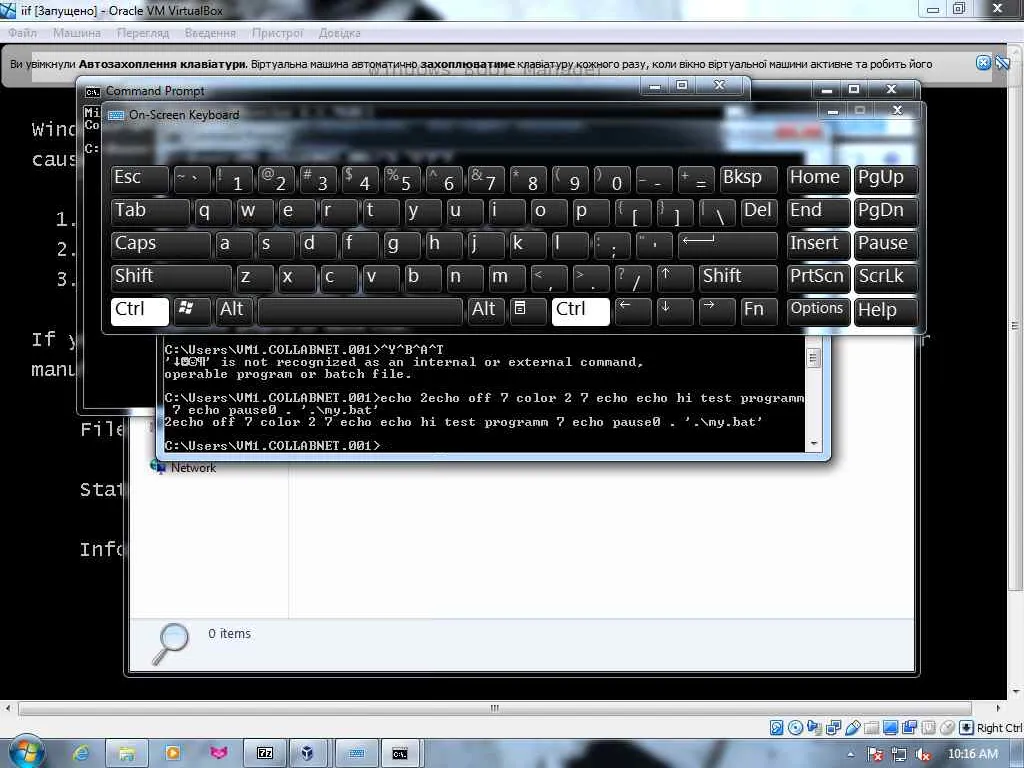Open Internet Explorer from the taskbar
The width and height of the screenshot is (1024, 768).
81,754
